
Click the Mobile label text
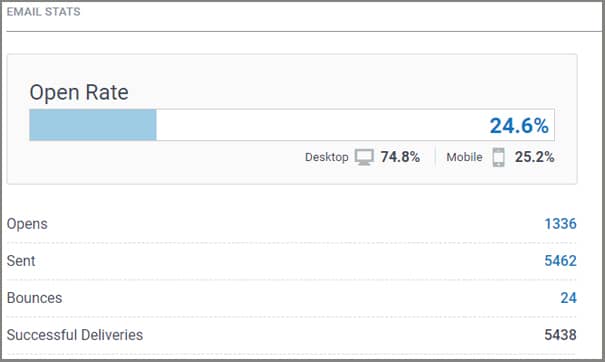point(464,157)
